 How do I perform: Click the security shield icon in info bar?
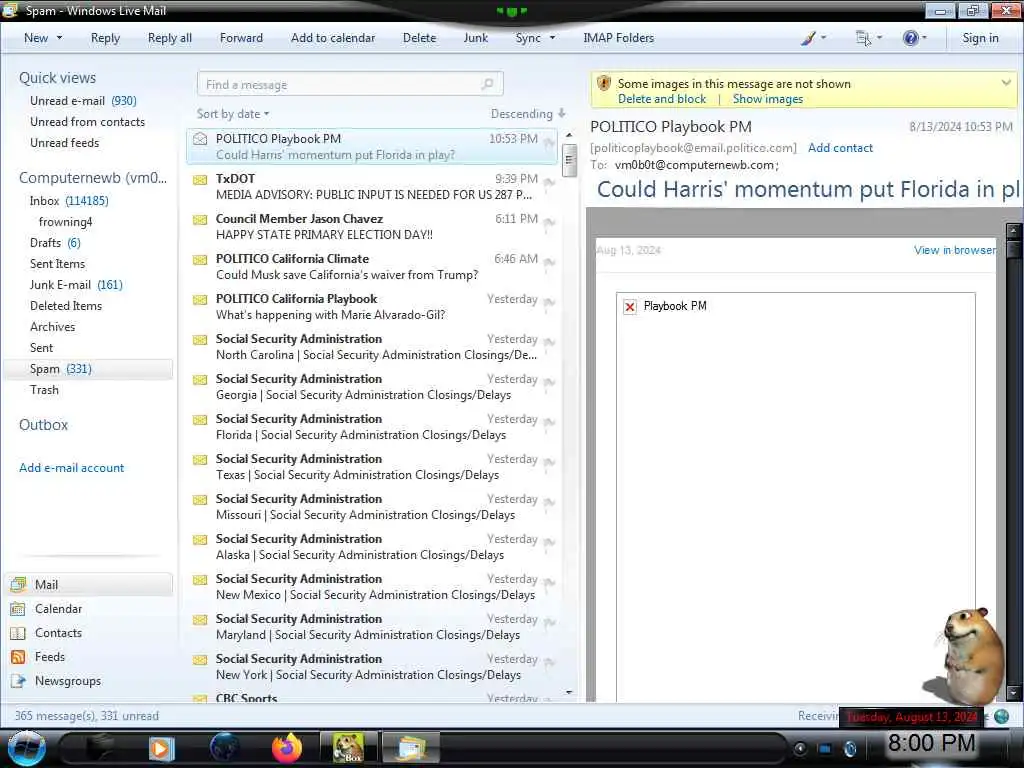pyautogui.click(x=604, y=84)
